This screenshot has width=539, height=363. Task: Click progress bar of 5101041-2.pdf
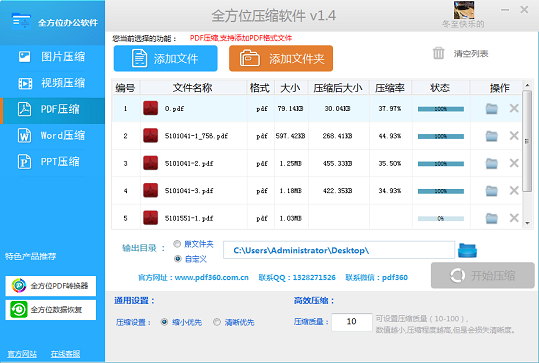(x=441, y=164)
